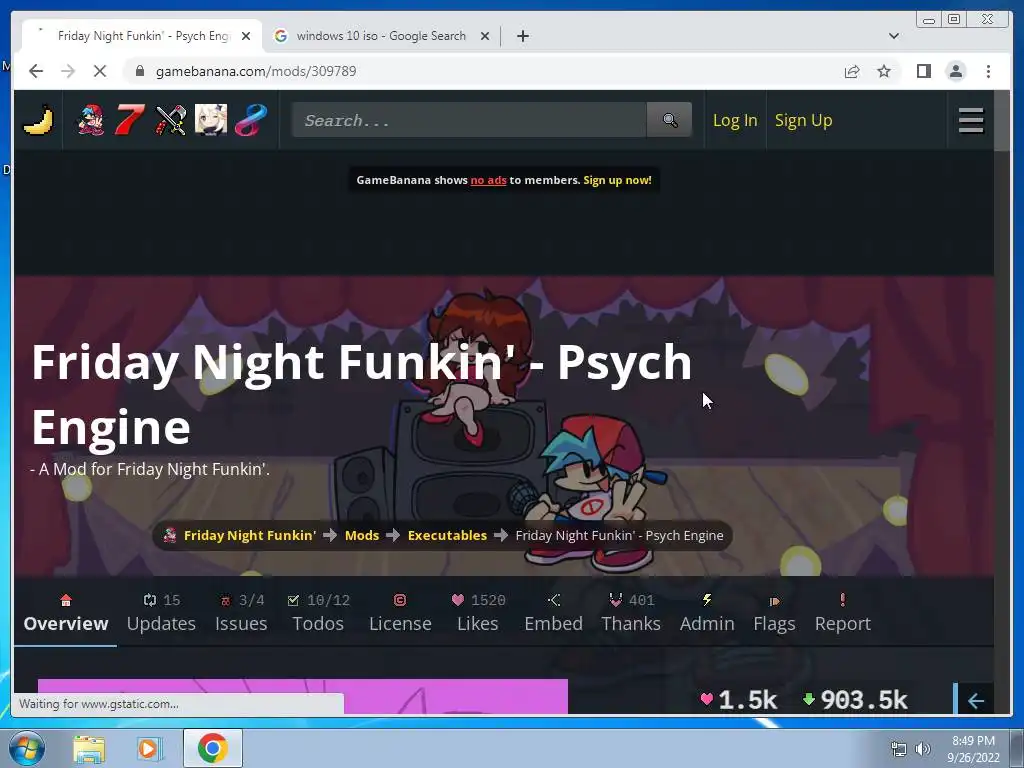
Task: Open the Thanks tab
Action: 631,613
